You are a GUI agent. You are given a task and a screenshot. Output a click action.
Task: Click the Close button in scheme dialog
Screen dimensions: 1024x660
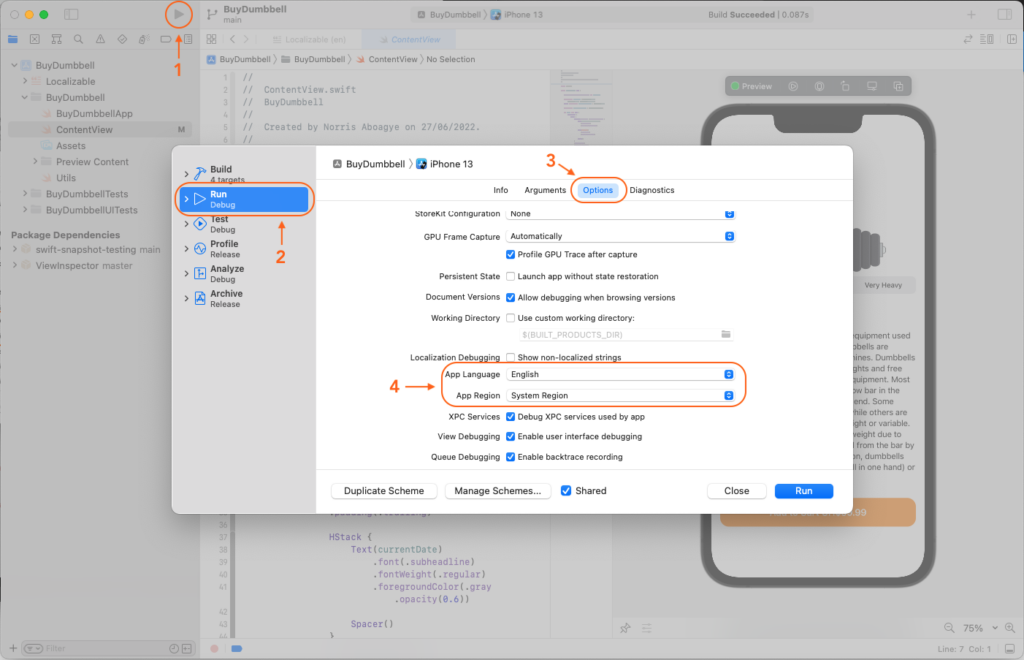click(x=737, y=491)
